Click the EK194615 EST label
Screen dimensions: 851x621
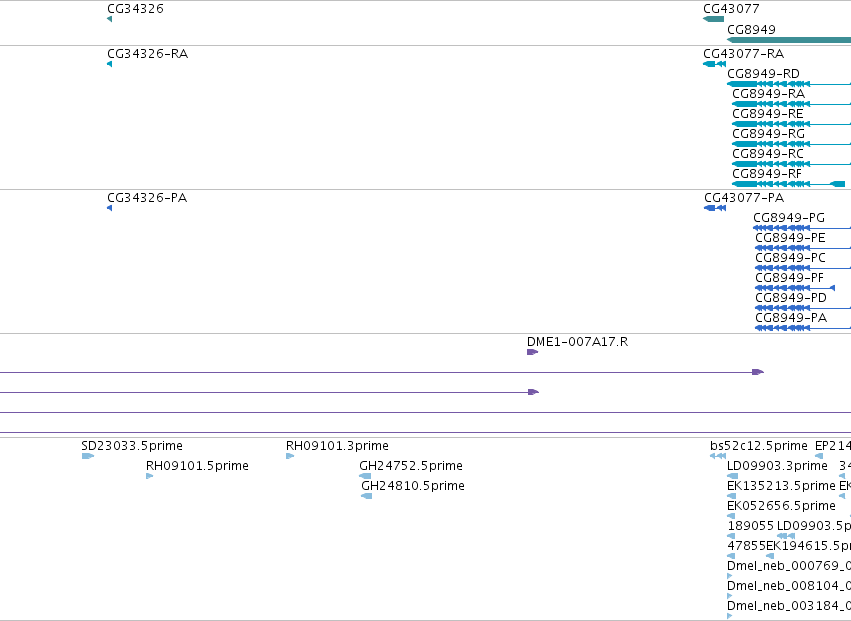coord(809,547)
